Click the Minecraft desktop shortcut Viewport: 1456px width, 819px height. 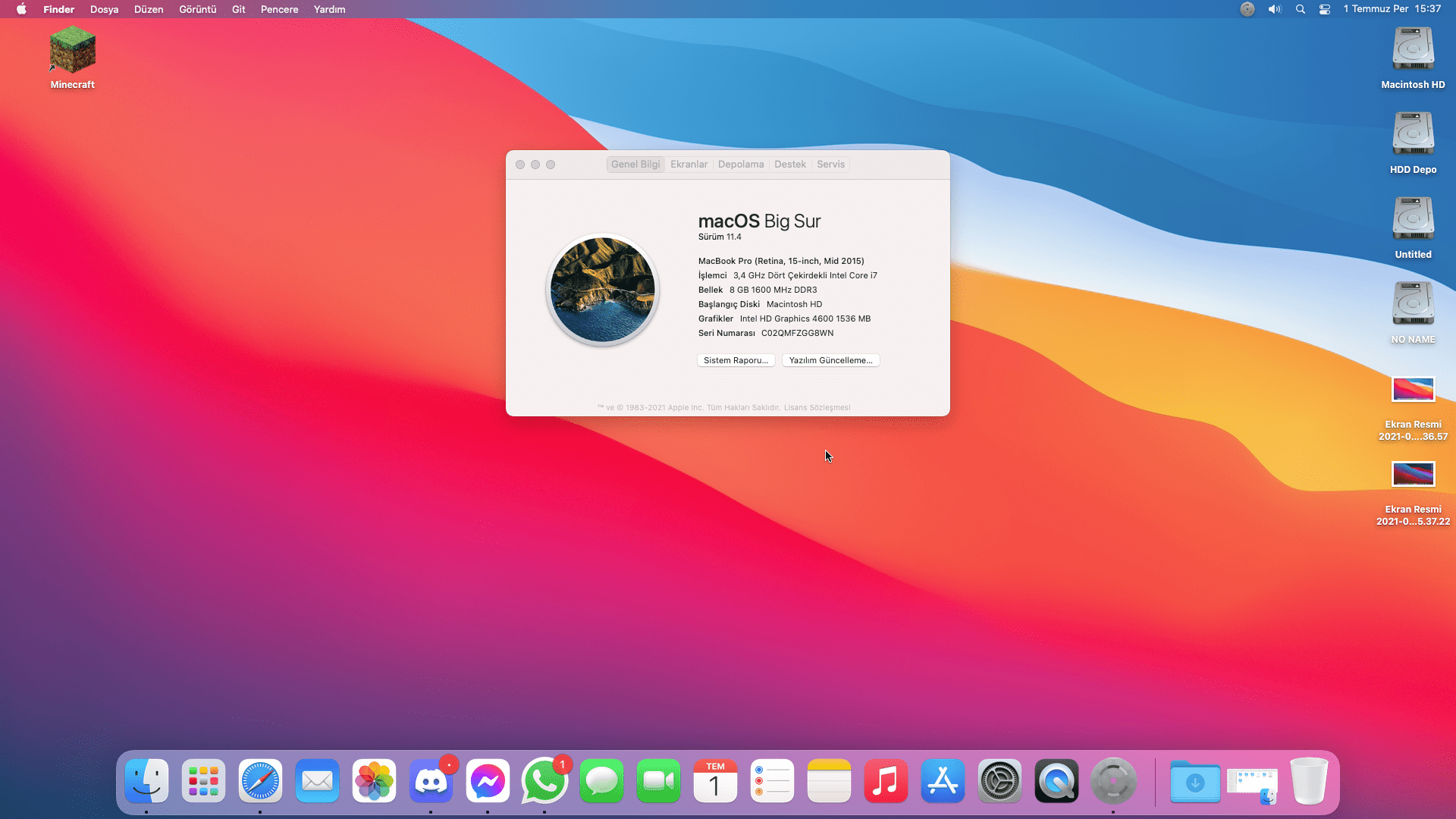pos(73,52)
